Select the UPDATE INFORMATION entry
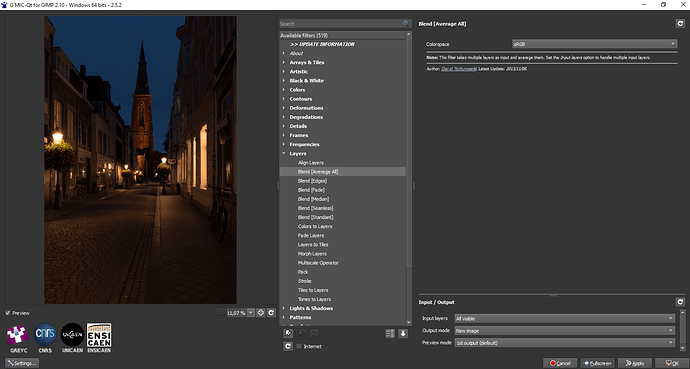The height and width of the screenshot is (369, 690). pyautogui.click(x=322, y=44)
